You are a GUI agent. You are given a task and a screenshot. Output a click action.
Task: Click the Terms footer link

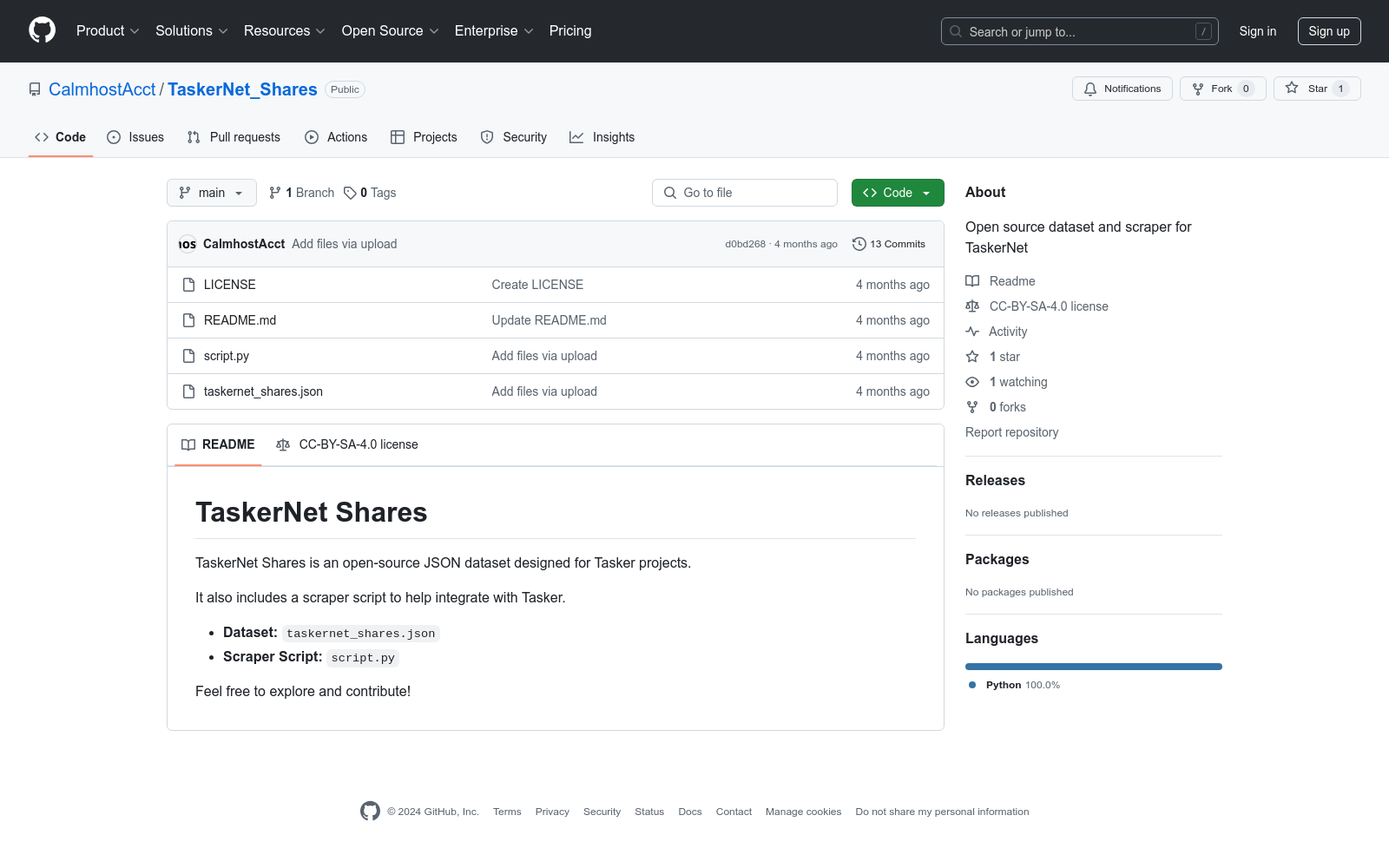click(x=507, y=812)
